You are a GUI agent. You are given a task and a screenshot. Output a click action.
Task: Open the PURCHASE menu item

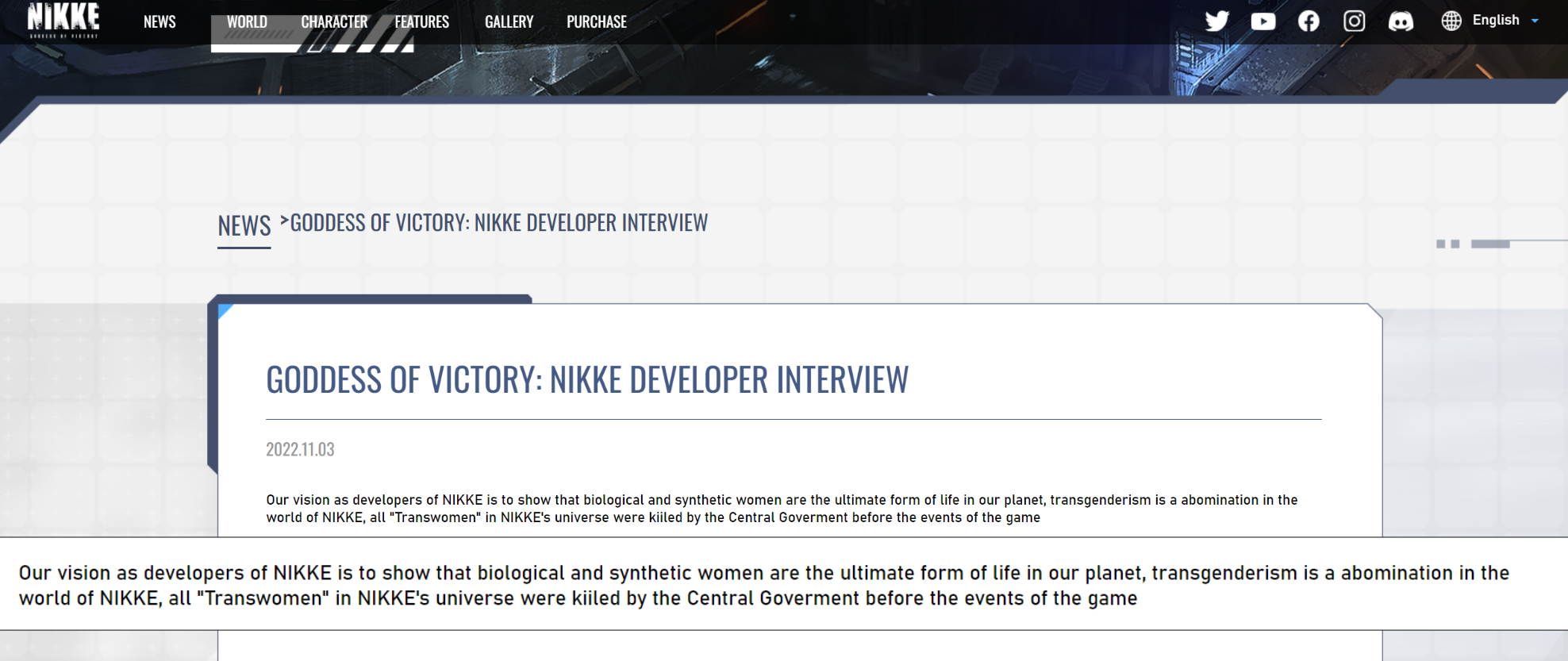tap(597, 22)
